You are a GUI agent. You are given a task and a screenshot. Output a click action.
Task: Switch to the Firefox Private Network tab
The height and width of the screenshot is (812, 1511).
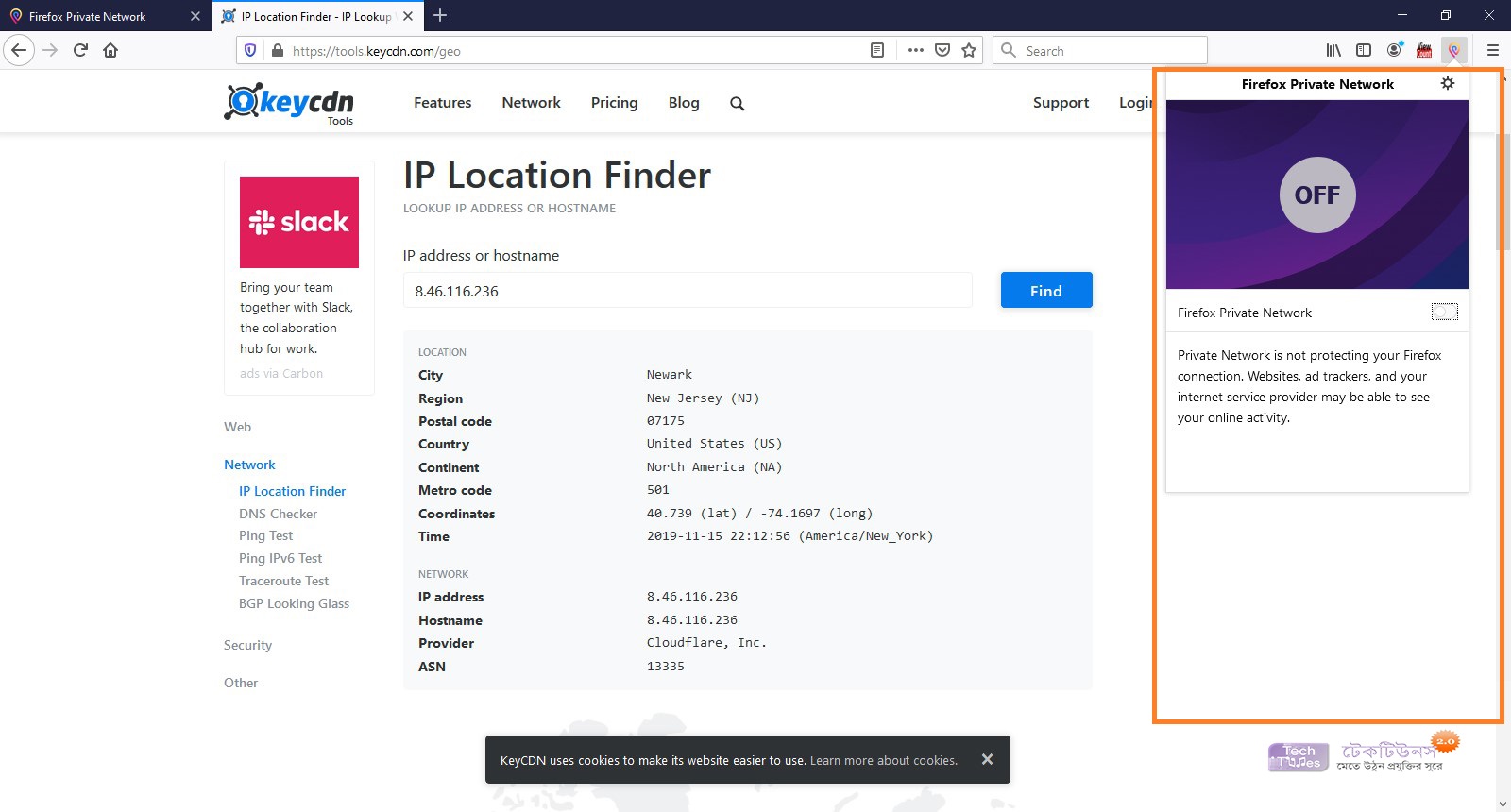coord(104,16)
